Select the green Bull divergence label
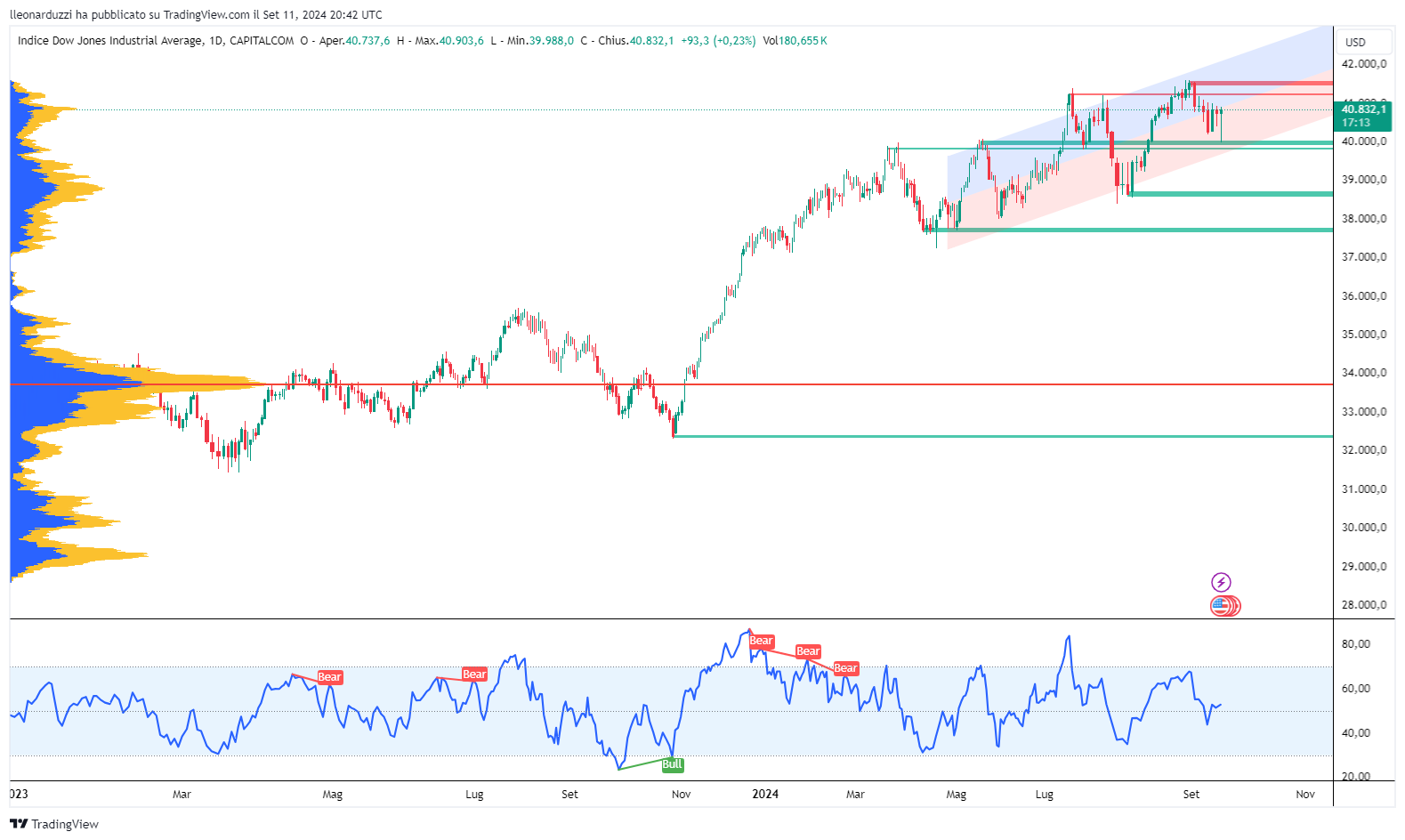This screenshot has width=1405, height=840. pyautogui.click(x=672, y=764)
